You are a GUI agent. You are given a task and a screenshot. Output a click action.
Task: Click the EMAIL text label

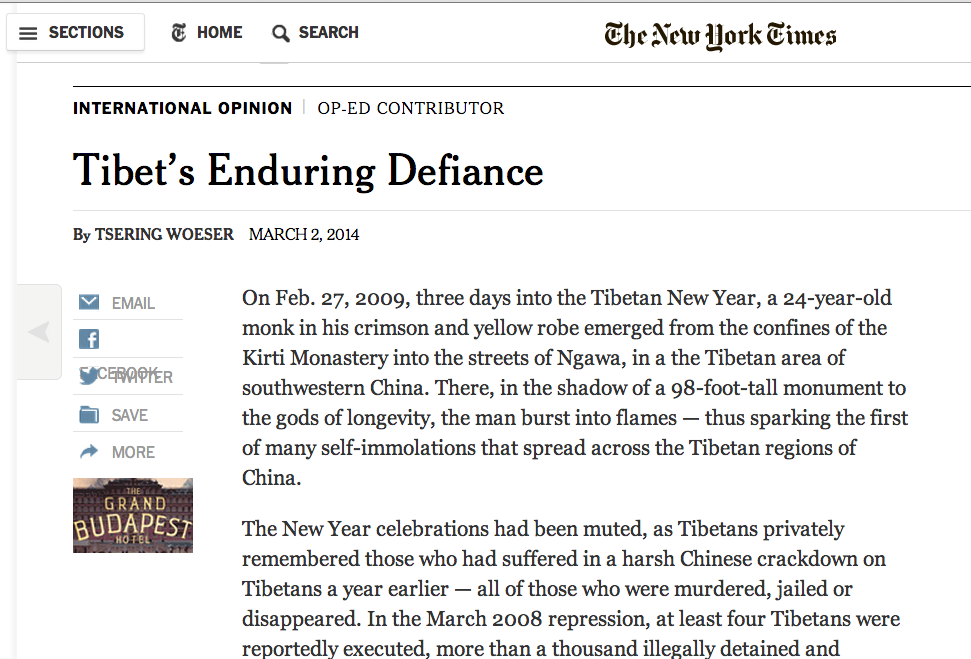point(133,303)
